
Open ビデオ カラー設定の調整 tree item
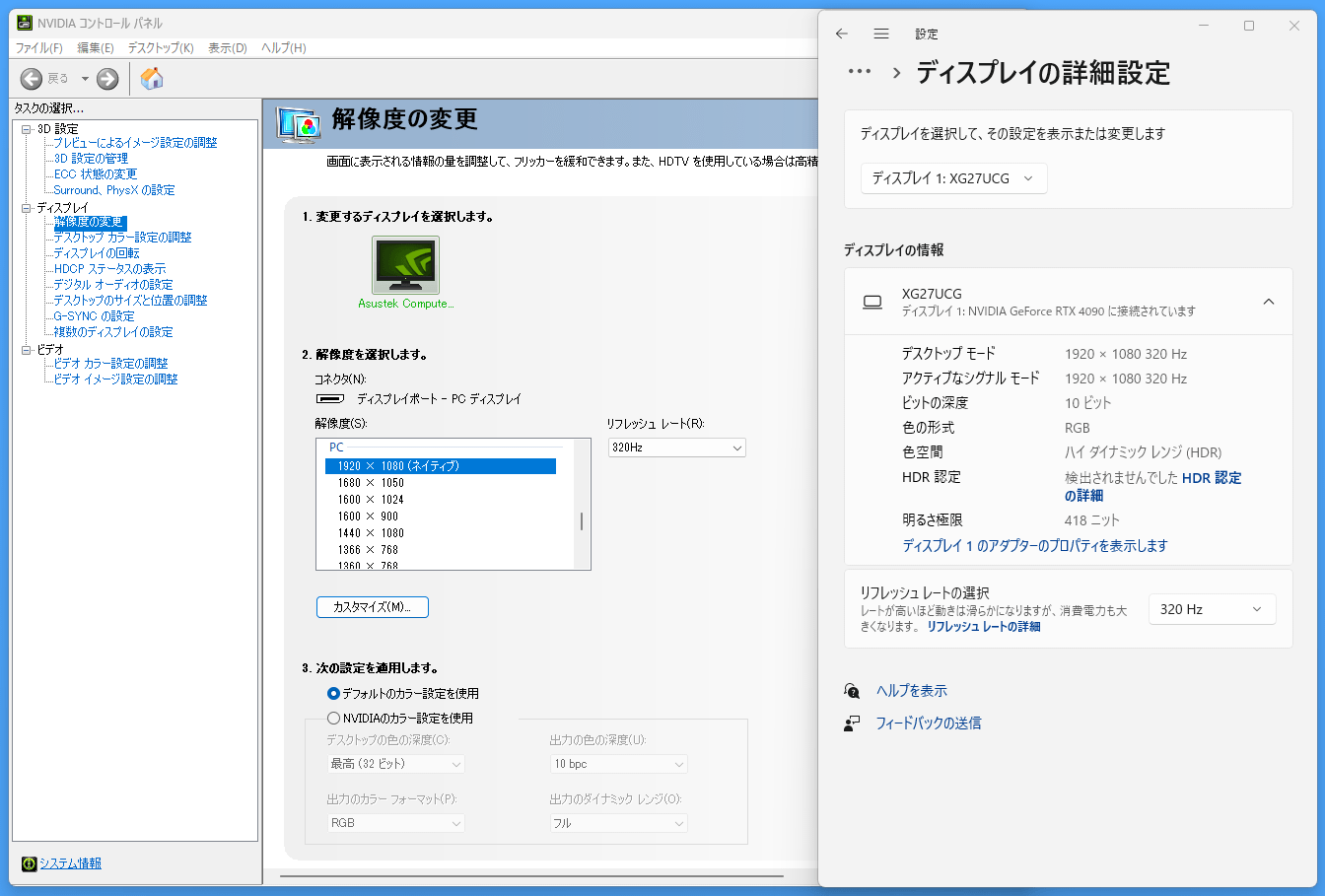pos(110,364)
